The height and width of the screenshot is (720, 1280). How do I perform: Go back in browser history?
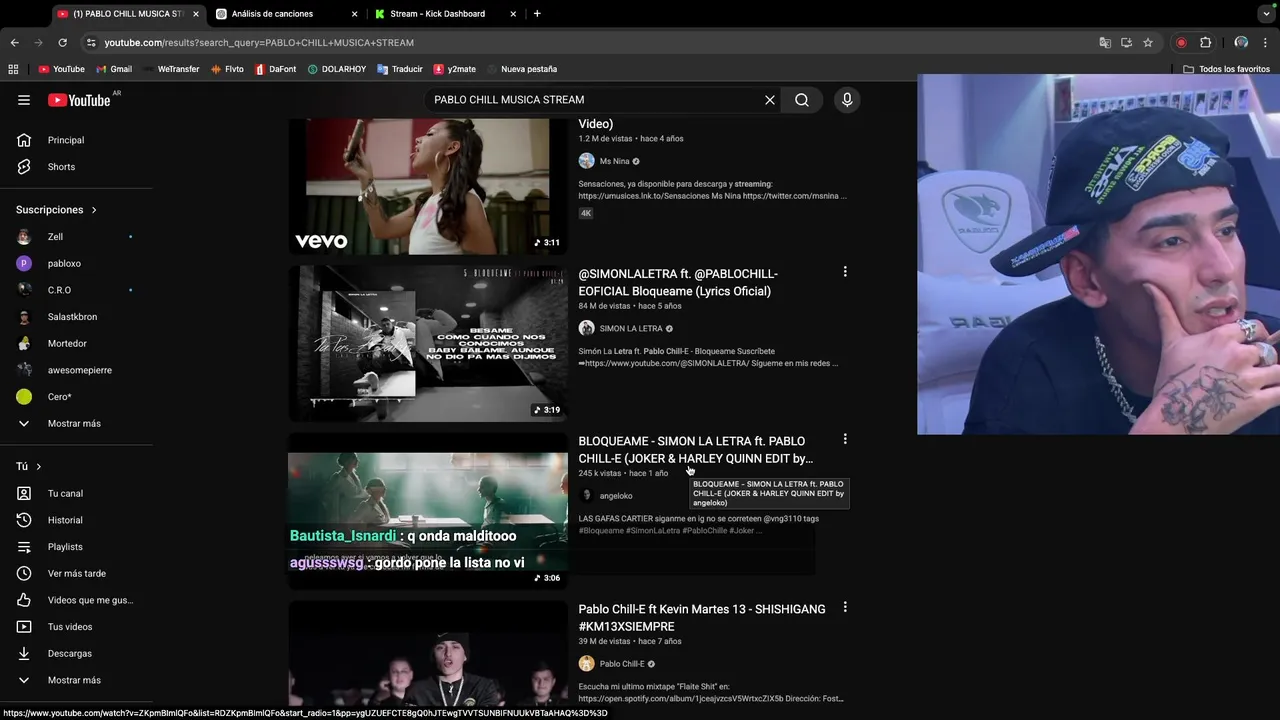pos(14,43)
